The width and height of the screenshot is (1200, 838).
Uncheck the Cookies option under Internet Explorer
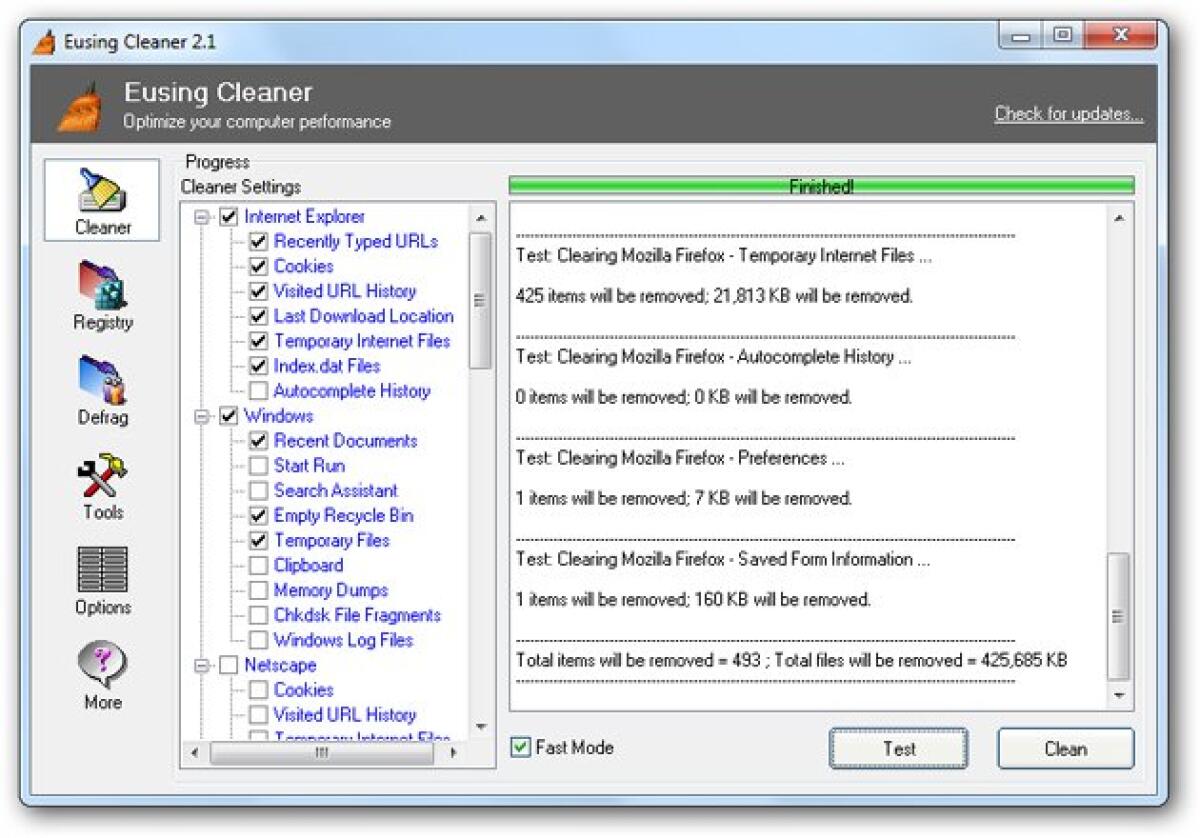click(259, 266)
